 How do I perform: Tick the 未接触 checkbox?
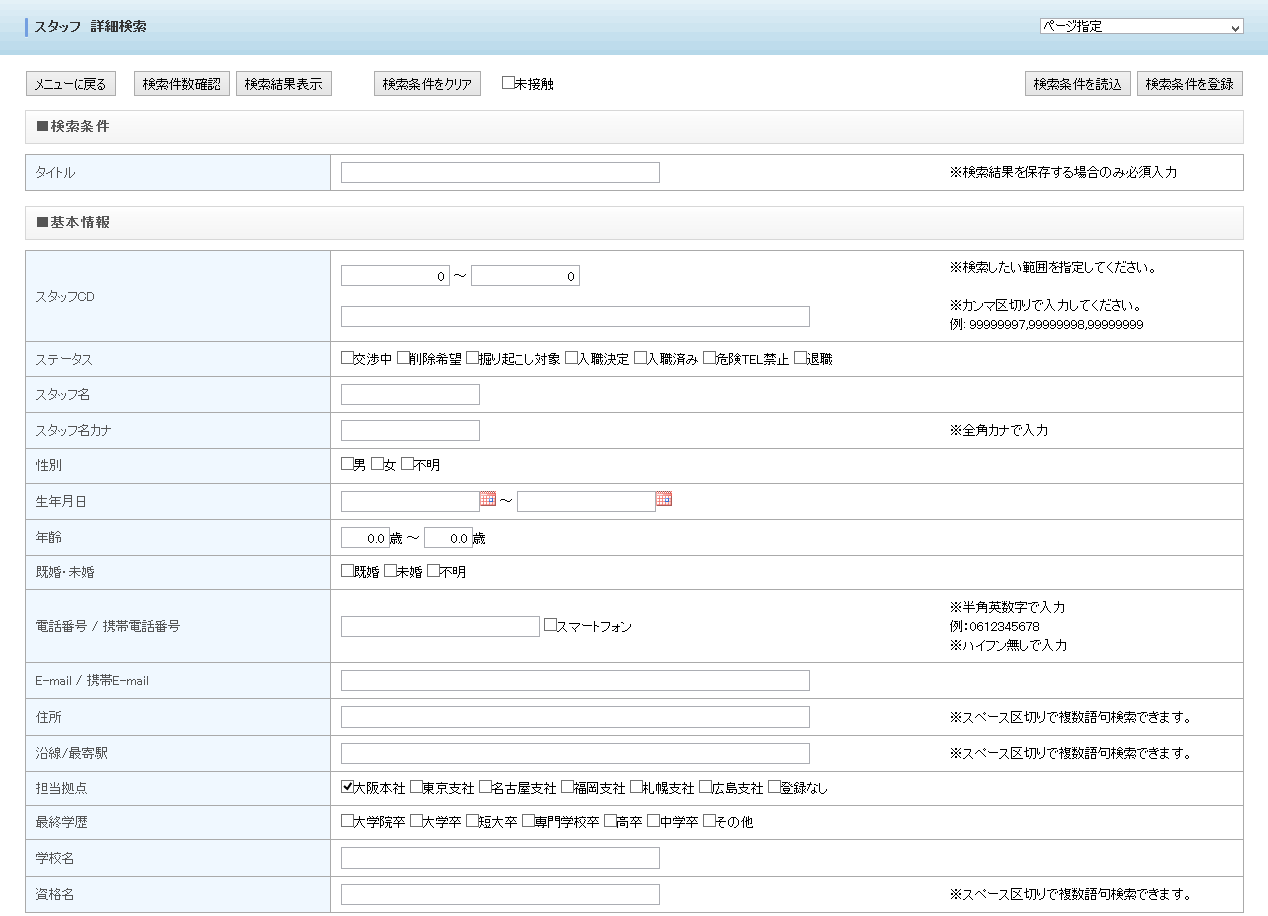pyautogui.click(x=508, y=83)
